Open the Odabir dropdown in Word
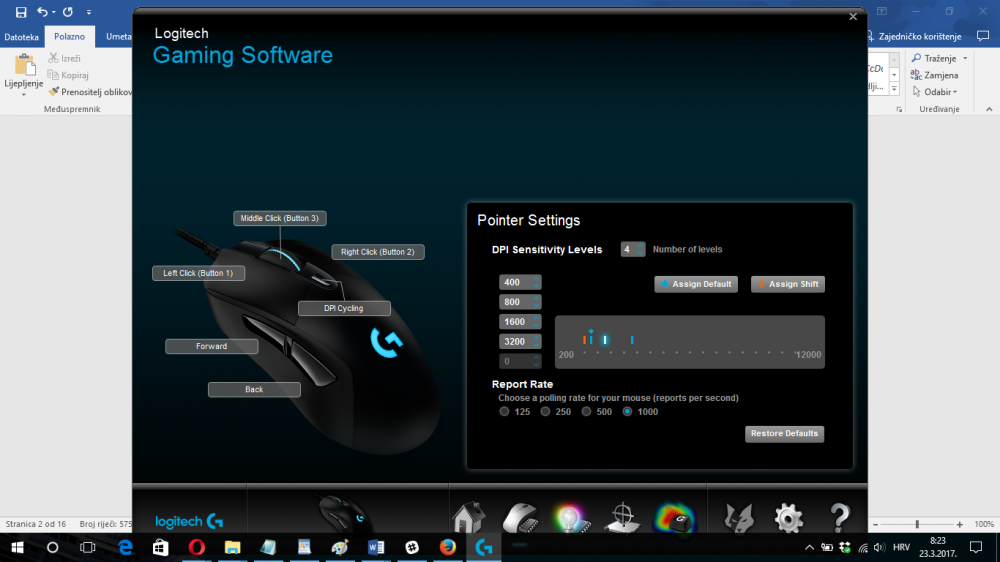 [934, 92]
